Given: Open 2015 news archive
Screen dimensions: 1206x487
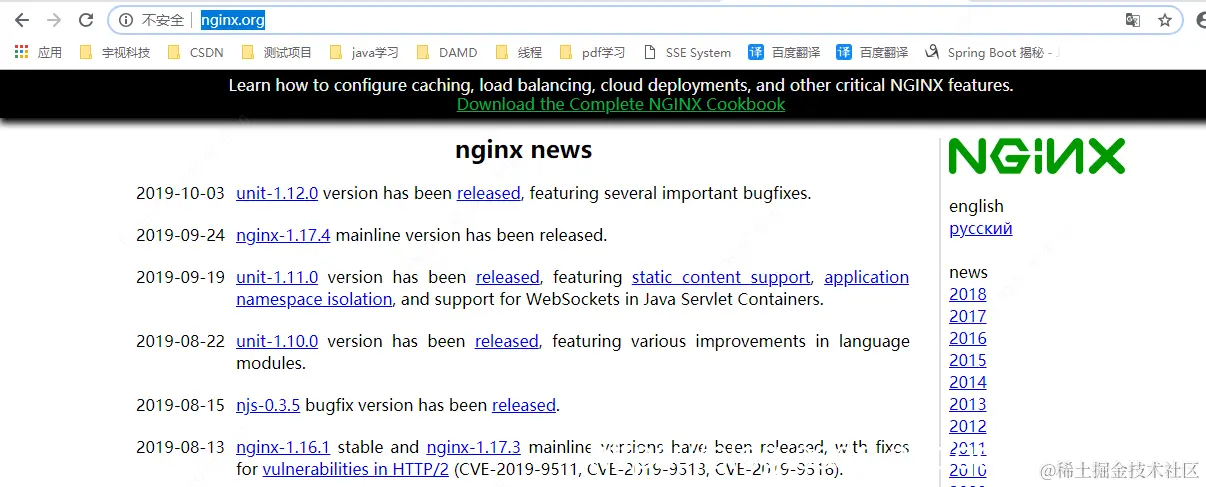Looking at the screenshot, I should [968, 360].
